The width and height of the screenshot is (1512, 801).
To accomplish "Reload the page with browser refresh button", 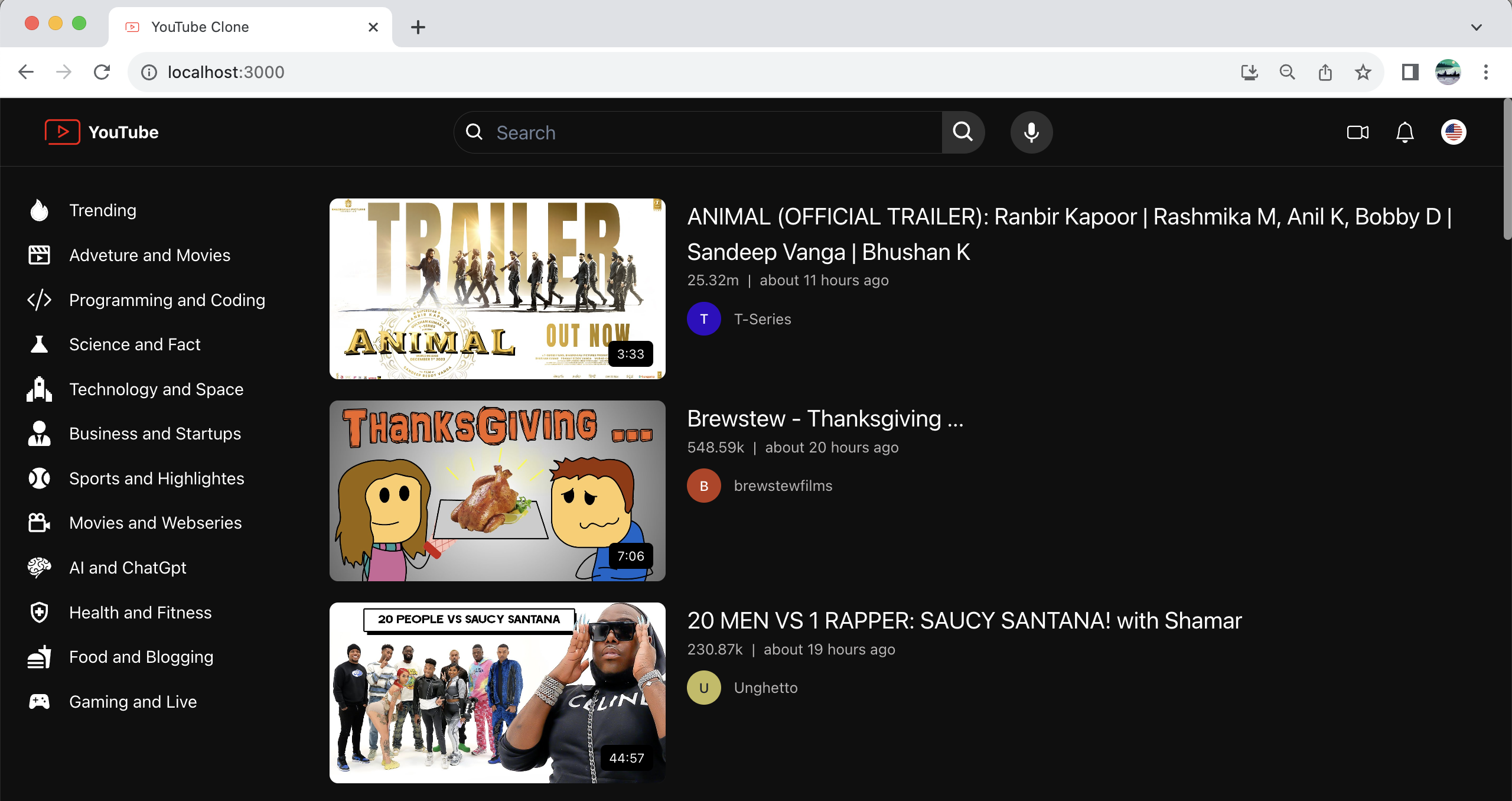I will coord(102,72).
